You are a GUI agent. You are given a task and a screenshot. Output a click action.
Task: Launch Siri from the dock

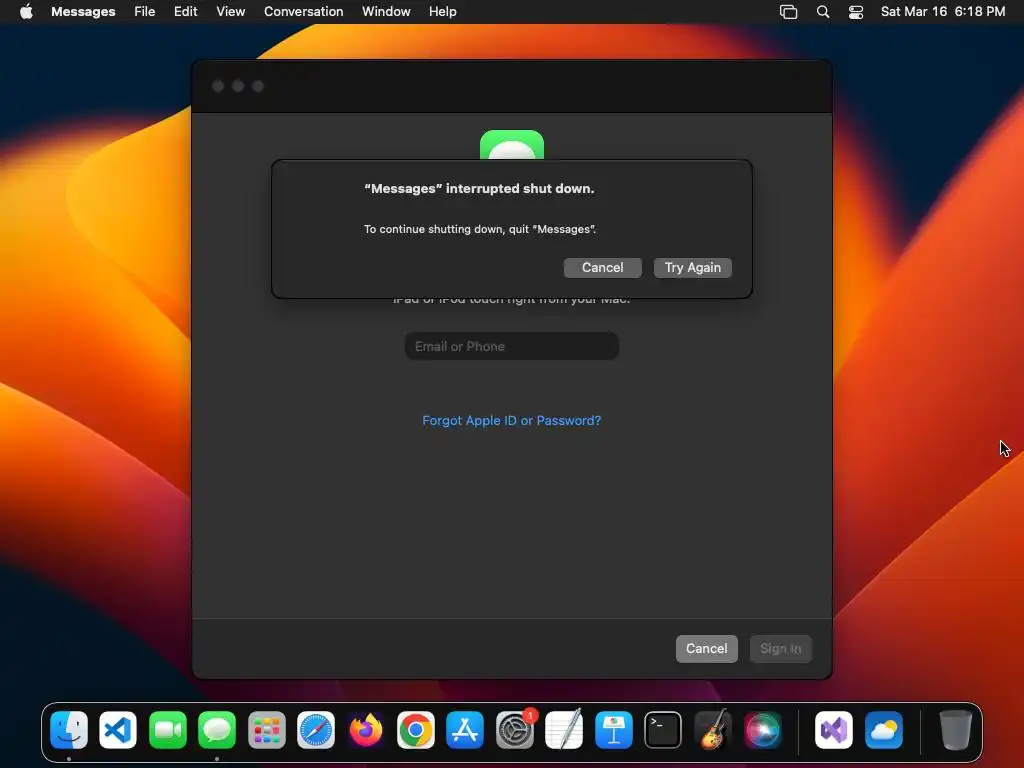pos(762,729)
